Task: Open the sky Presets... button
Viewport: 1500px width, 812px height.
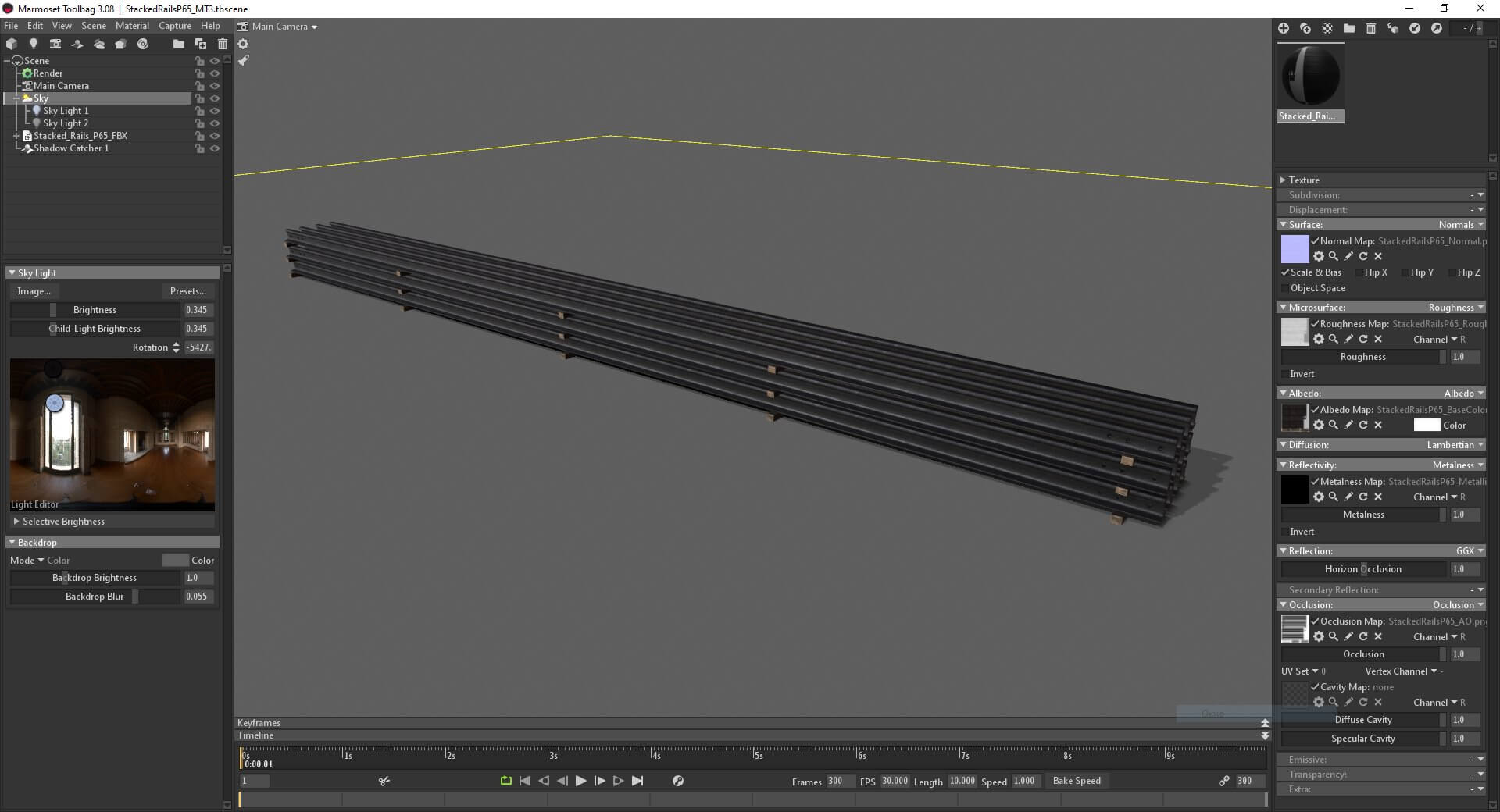Action: point(188,291)
